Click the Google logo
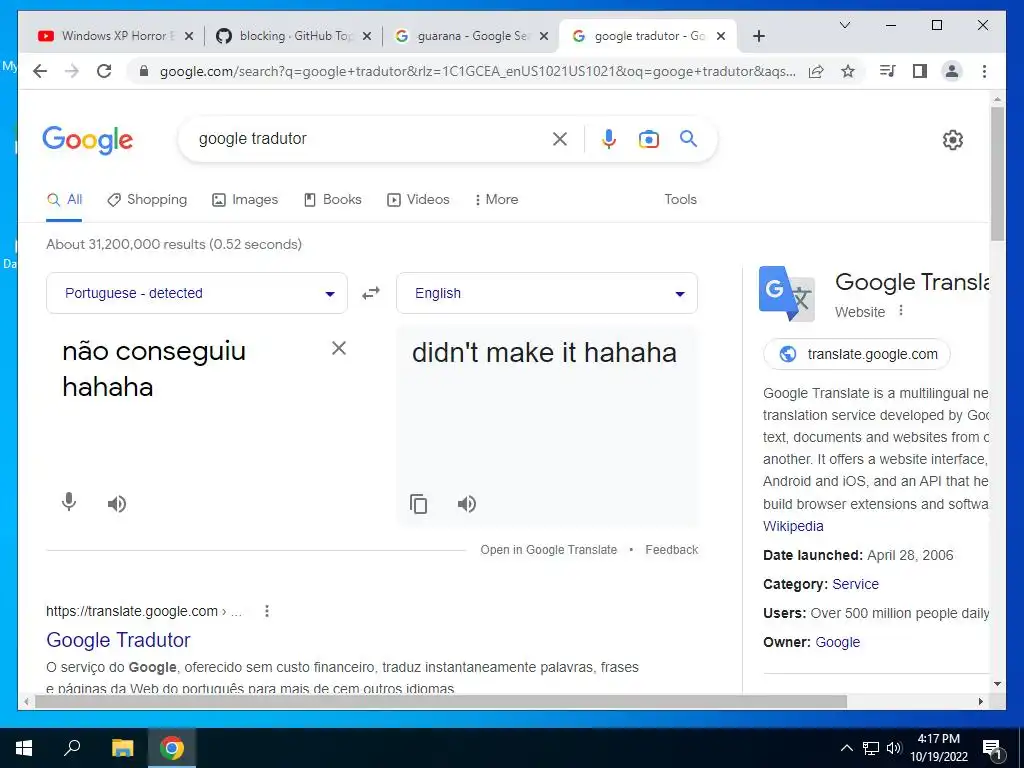The image size is (1024, 768). [x=88, y=140]
